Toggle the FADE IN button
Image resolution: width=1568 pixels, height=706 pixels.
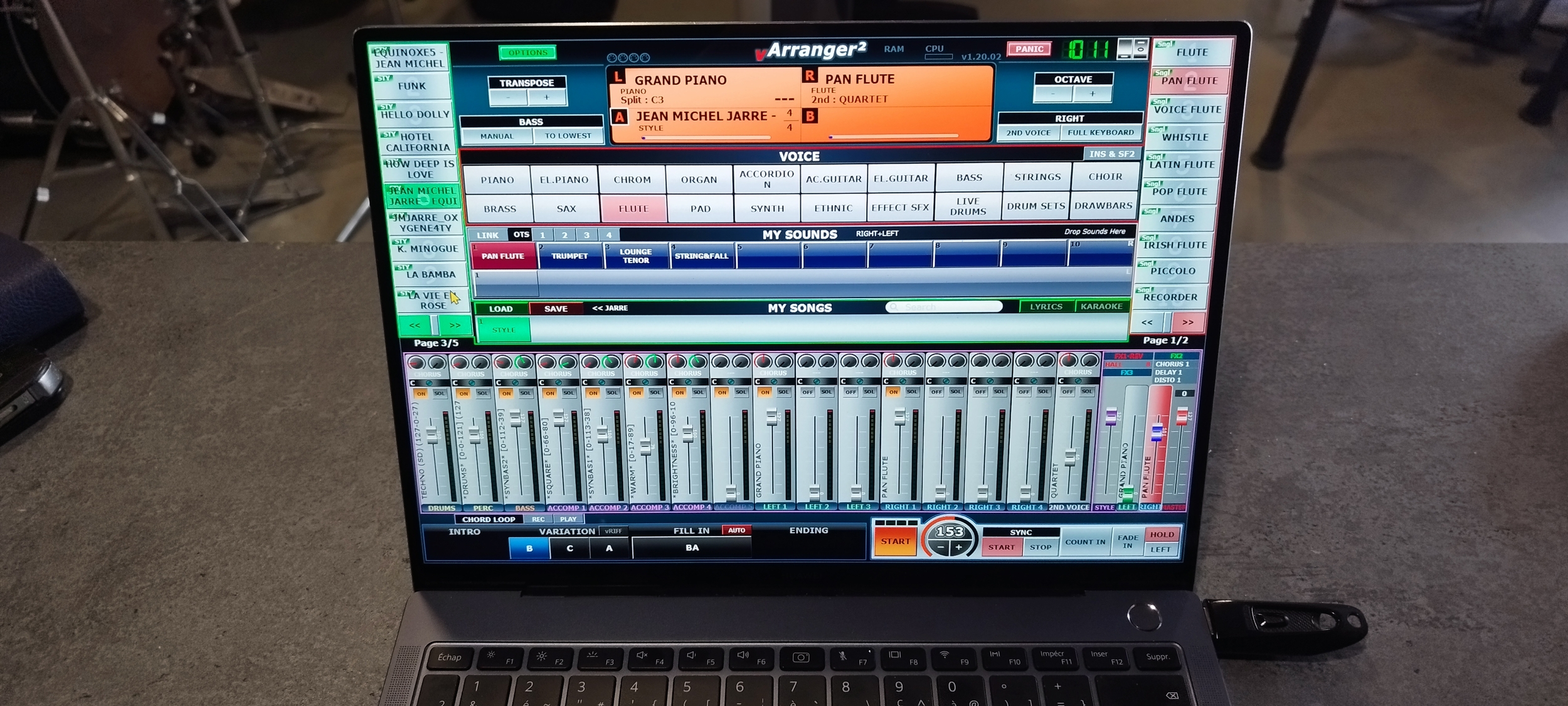(x=1127, y=542)
